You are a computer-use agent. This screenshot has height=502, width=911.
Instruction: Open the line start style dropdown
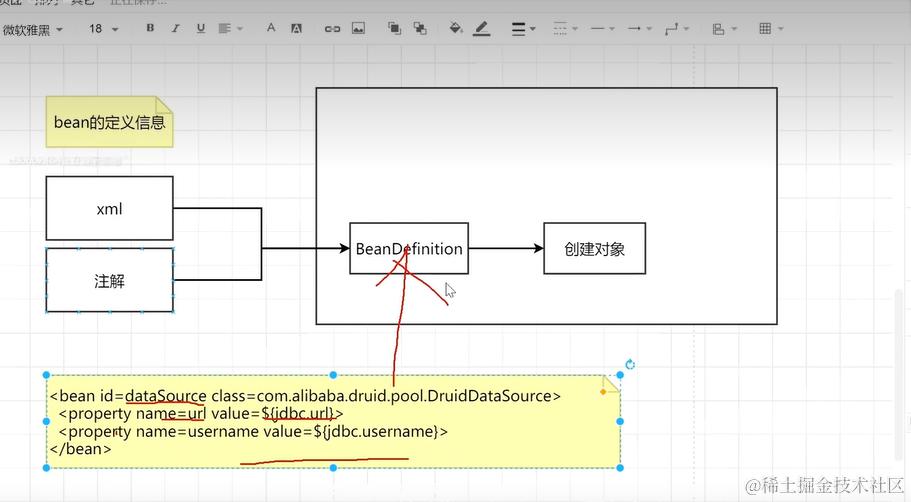(x=602, y=28)
